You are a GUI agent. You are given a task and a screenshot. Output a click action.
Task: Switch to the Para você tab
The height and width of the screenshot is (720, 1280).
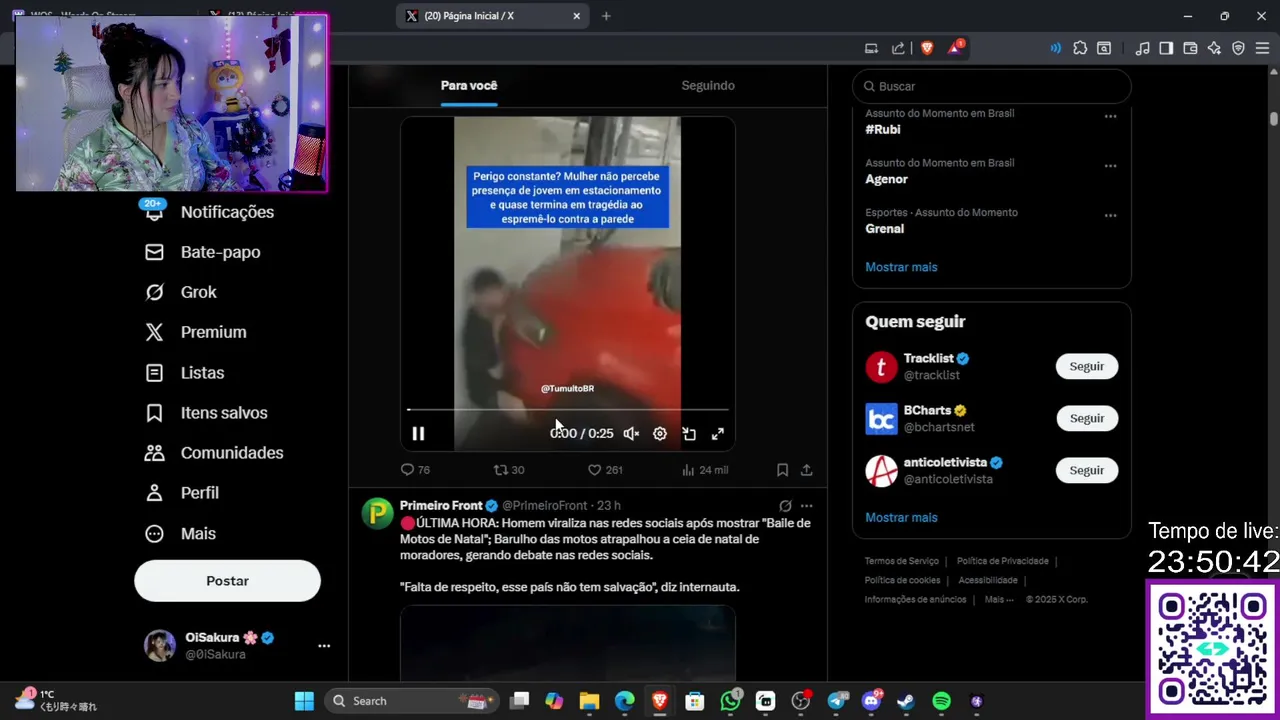tap(469, 85)
